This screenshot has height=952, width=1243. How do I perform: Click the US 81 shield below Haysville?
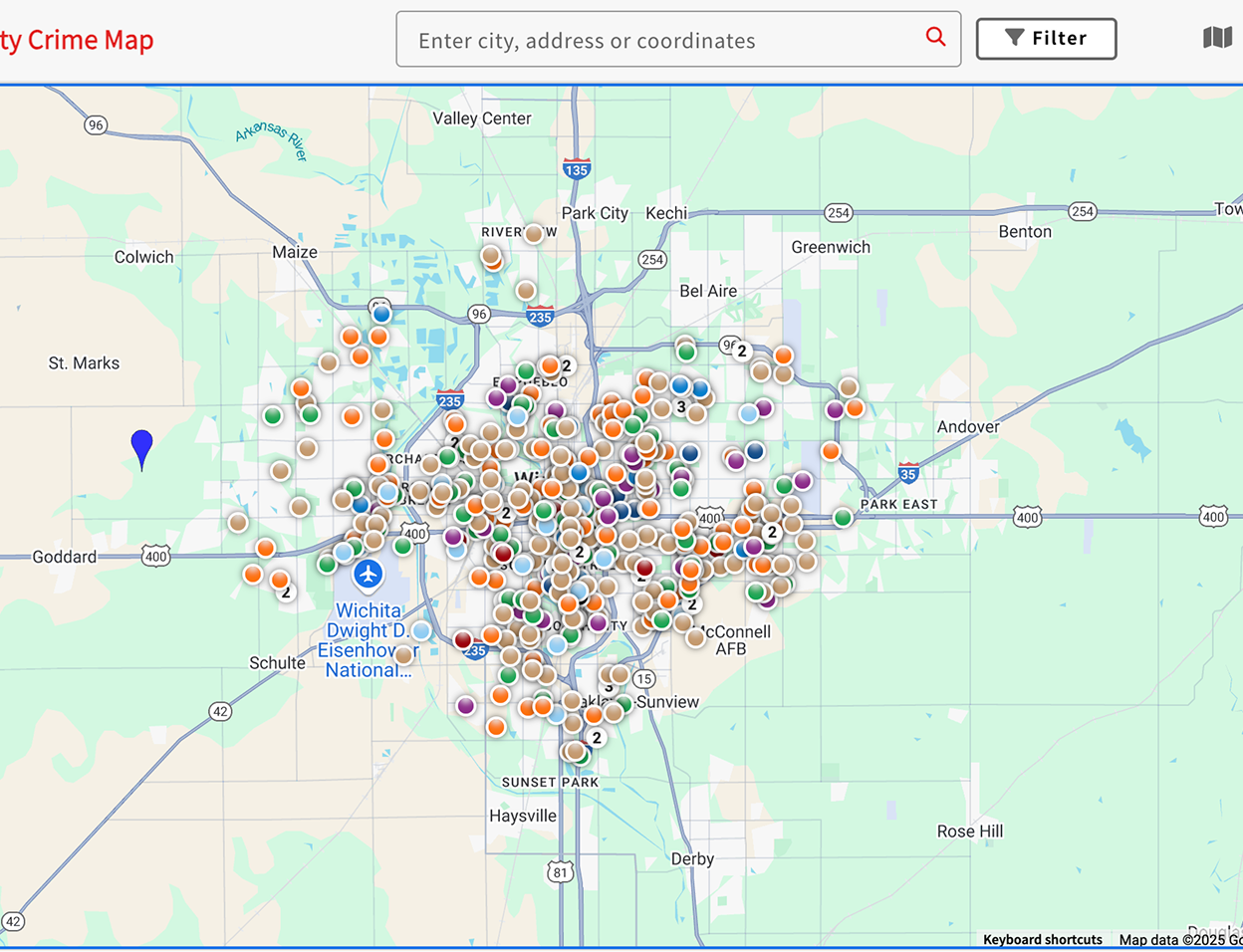[561, 872]
